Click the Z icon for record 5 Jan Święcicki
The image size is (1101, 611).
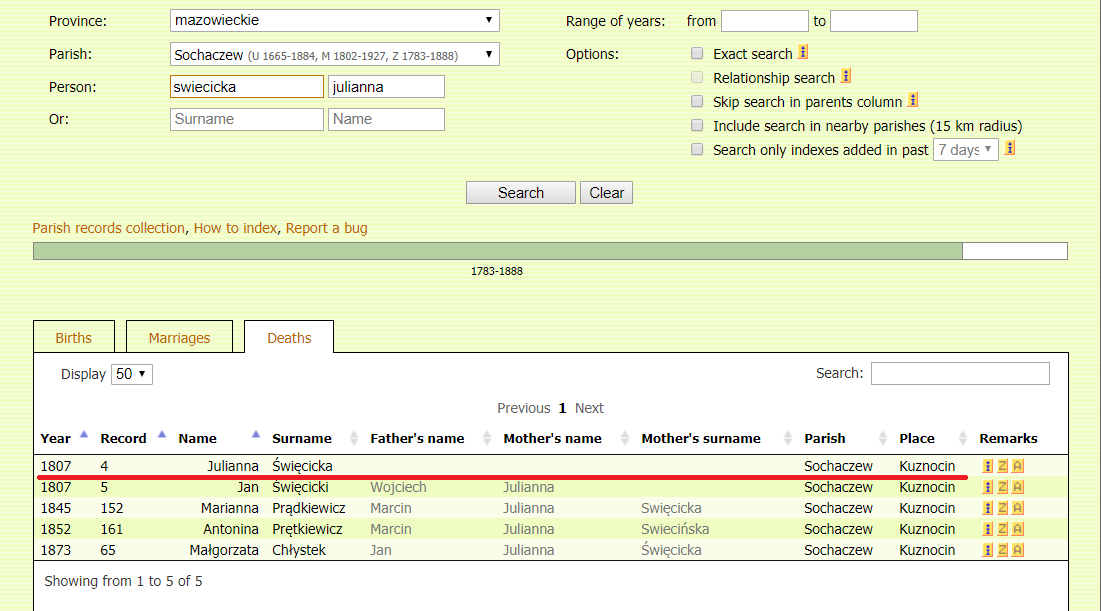click(x=1003, y=487)
